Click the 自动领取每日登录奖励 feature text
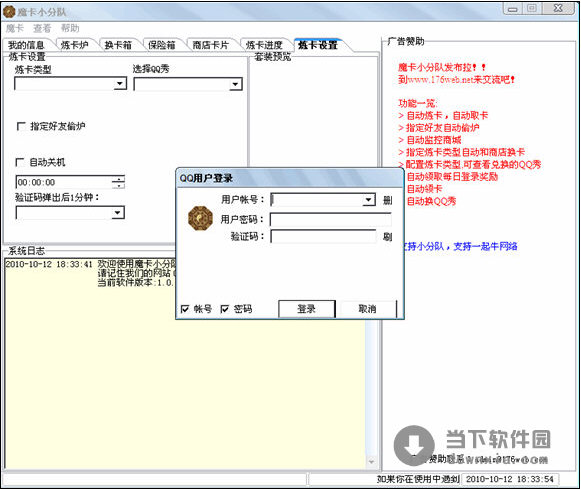Viewport: 581px width, 490px height. 452,176
